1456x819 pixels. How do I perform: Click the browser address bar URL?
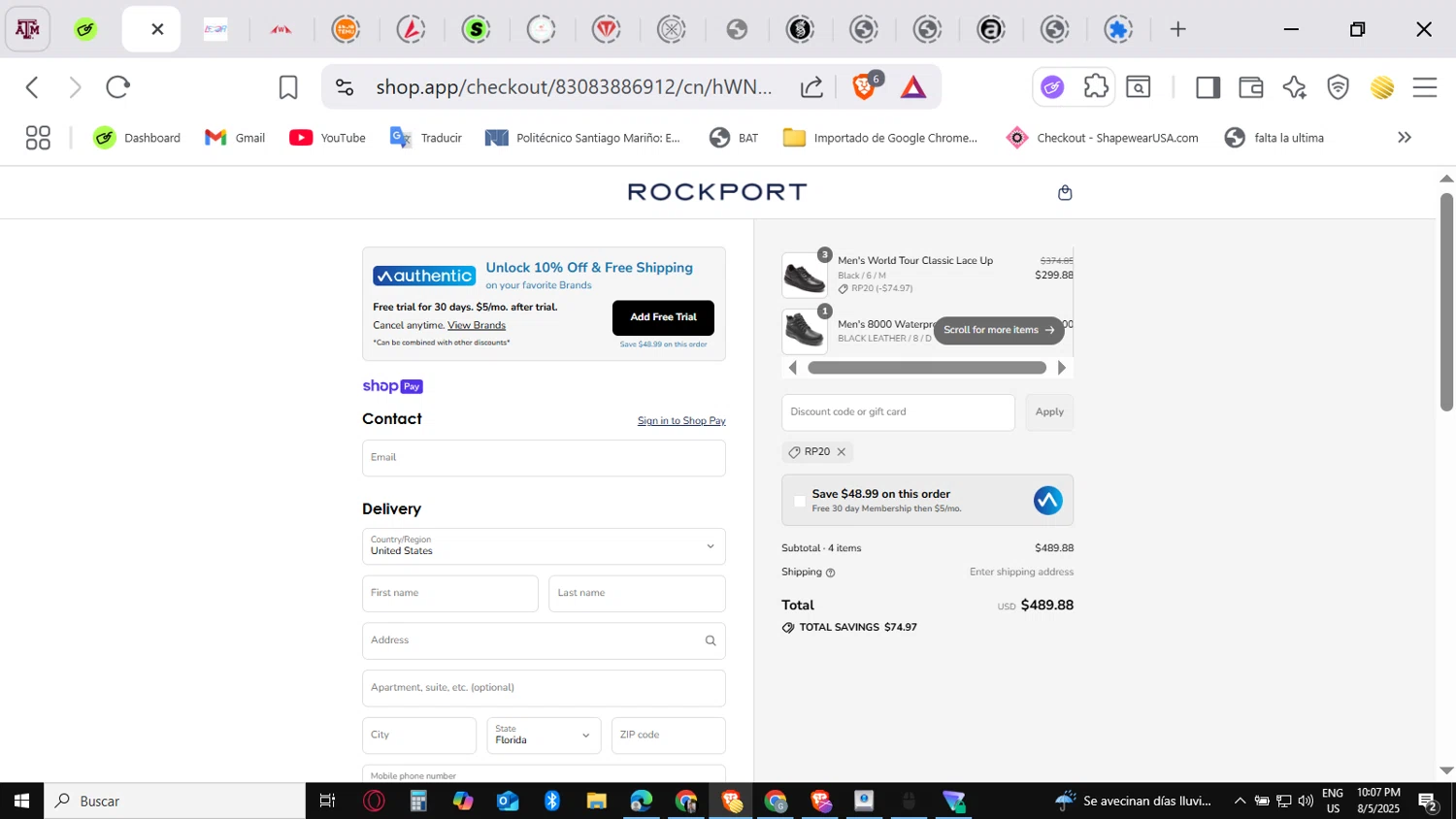(574, 87)
